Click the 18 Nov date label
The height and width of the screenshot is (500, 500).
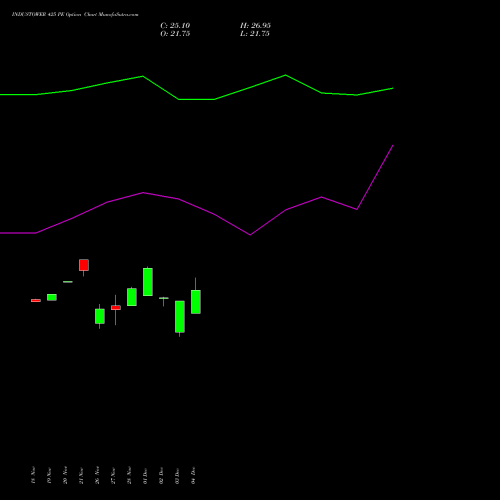pyautogui.click(x=33, y=475)
